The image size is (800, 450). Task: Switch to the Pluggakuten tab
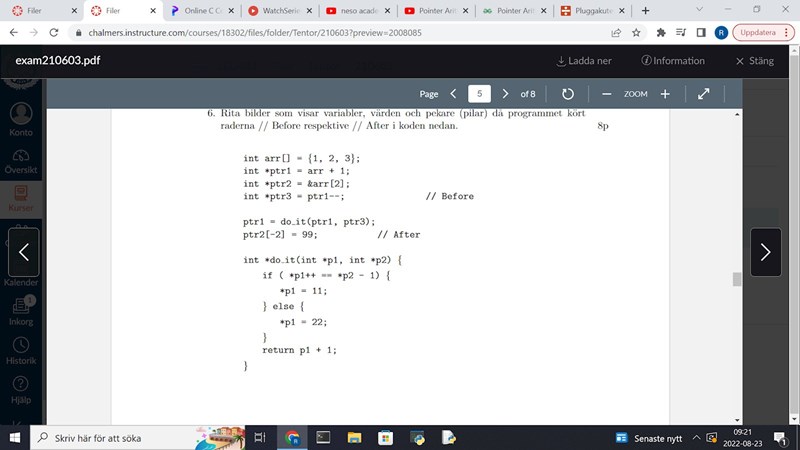coord(594,10)
